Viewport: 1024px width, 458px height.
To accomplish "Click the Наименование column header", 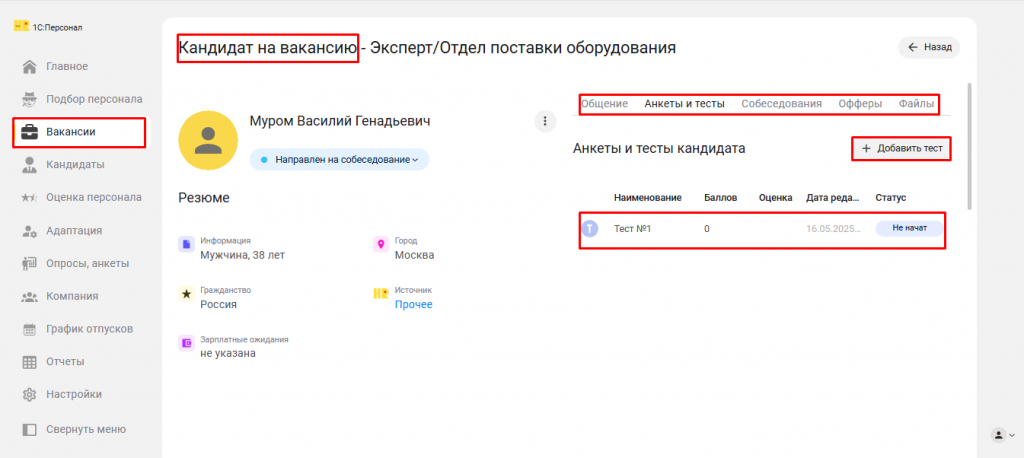I will pos(648,197).
